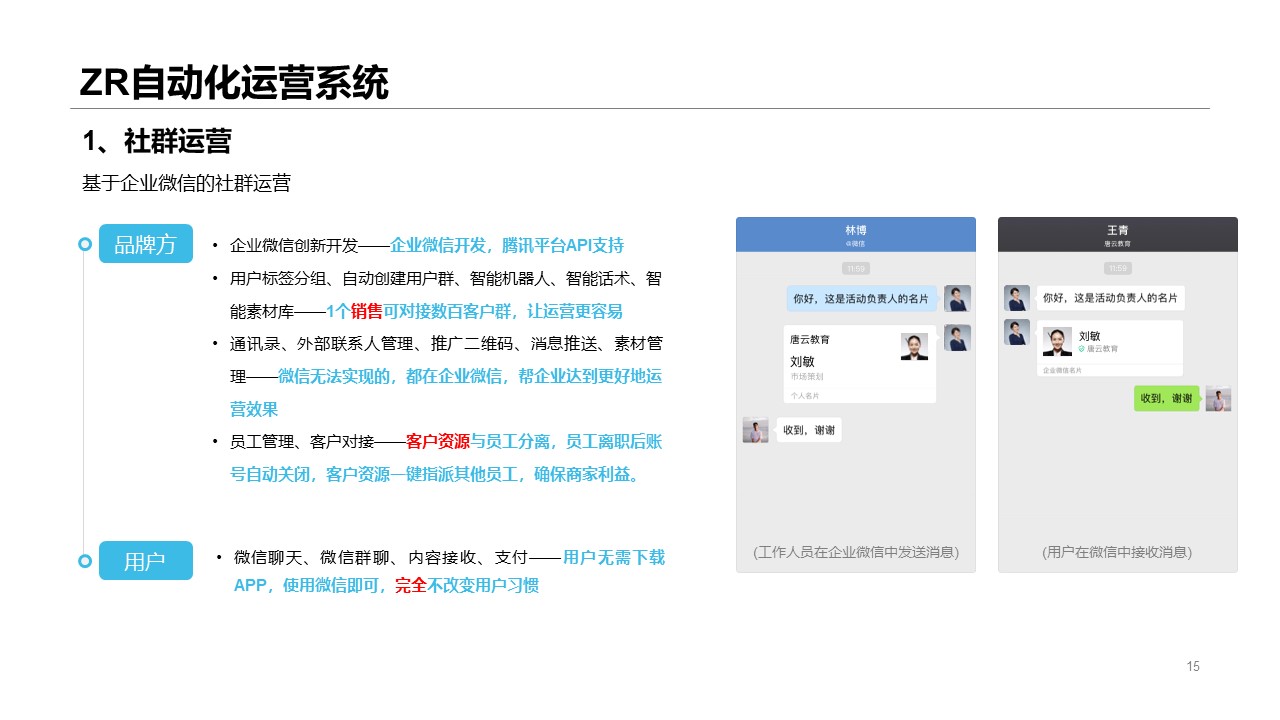This screenshot has height=720, width=1280.
Task: Open 刘敏's photo in the 企业微信名片 card
Action: click(1057, 341)
